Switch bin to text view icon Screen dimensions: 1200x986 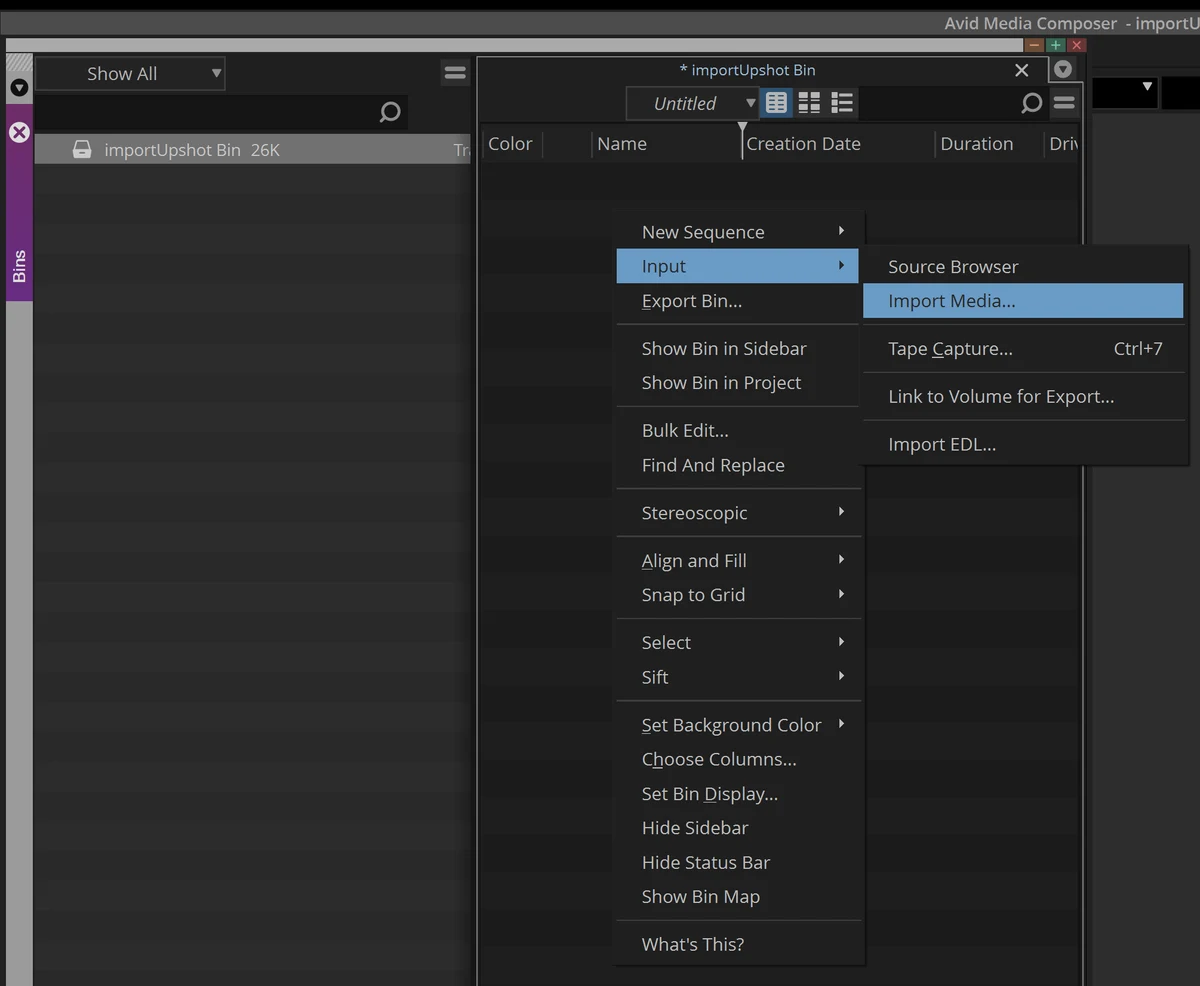[x=776, y=102]
